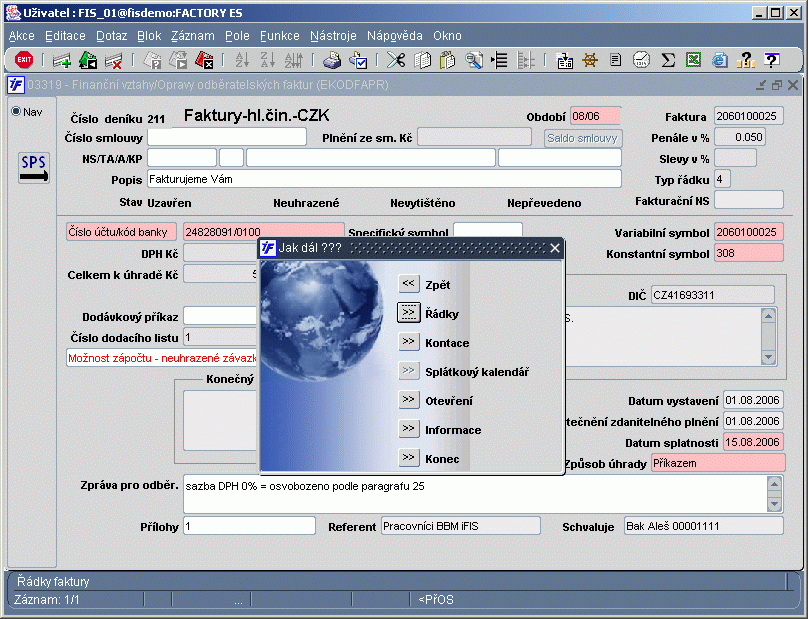
Task: Click the Popis input field
Action: coord(384,179)
